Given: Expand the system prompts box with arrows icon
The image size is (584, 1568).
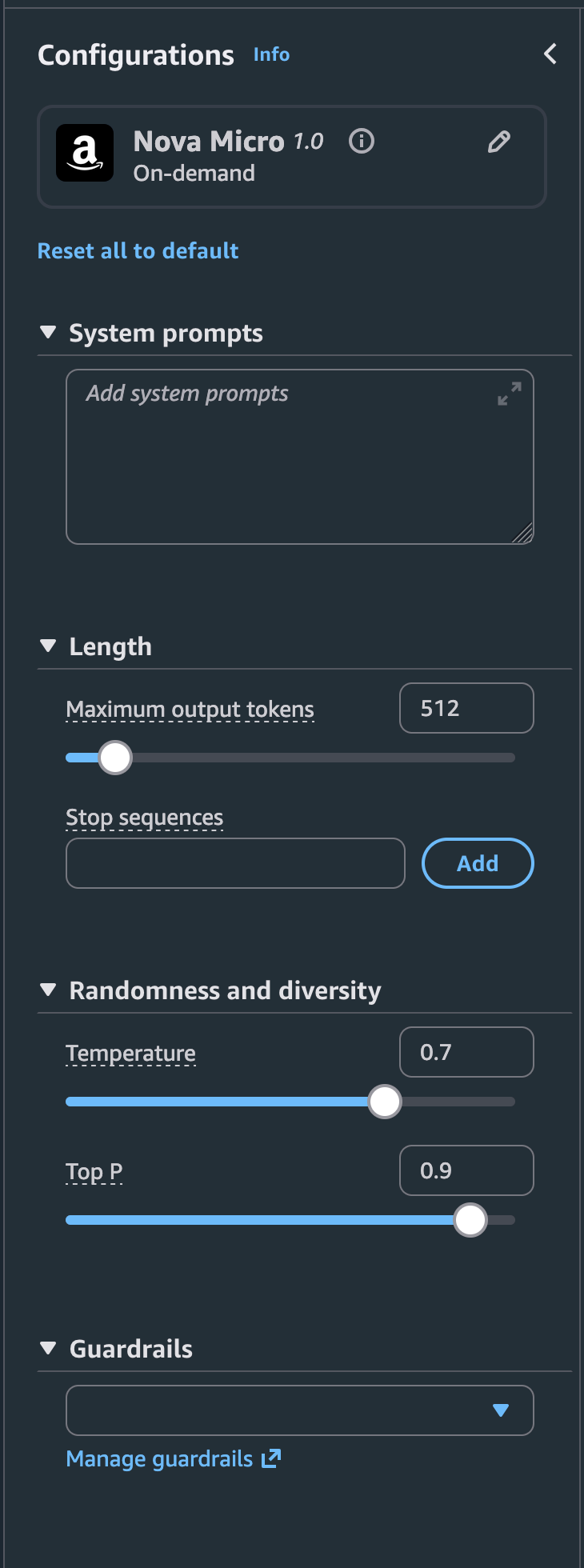Looking at the screenshot, I should point(510,394).
